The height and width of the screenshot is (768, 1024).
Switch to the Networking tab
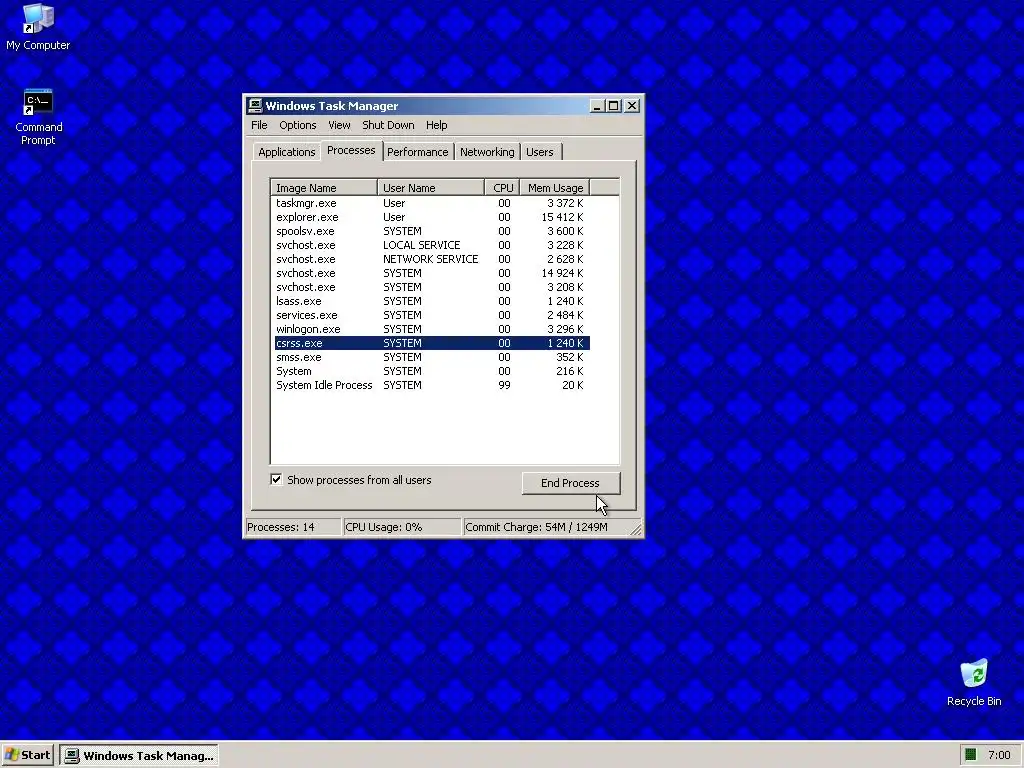coord(487,152)
